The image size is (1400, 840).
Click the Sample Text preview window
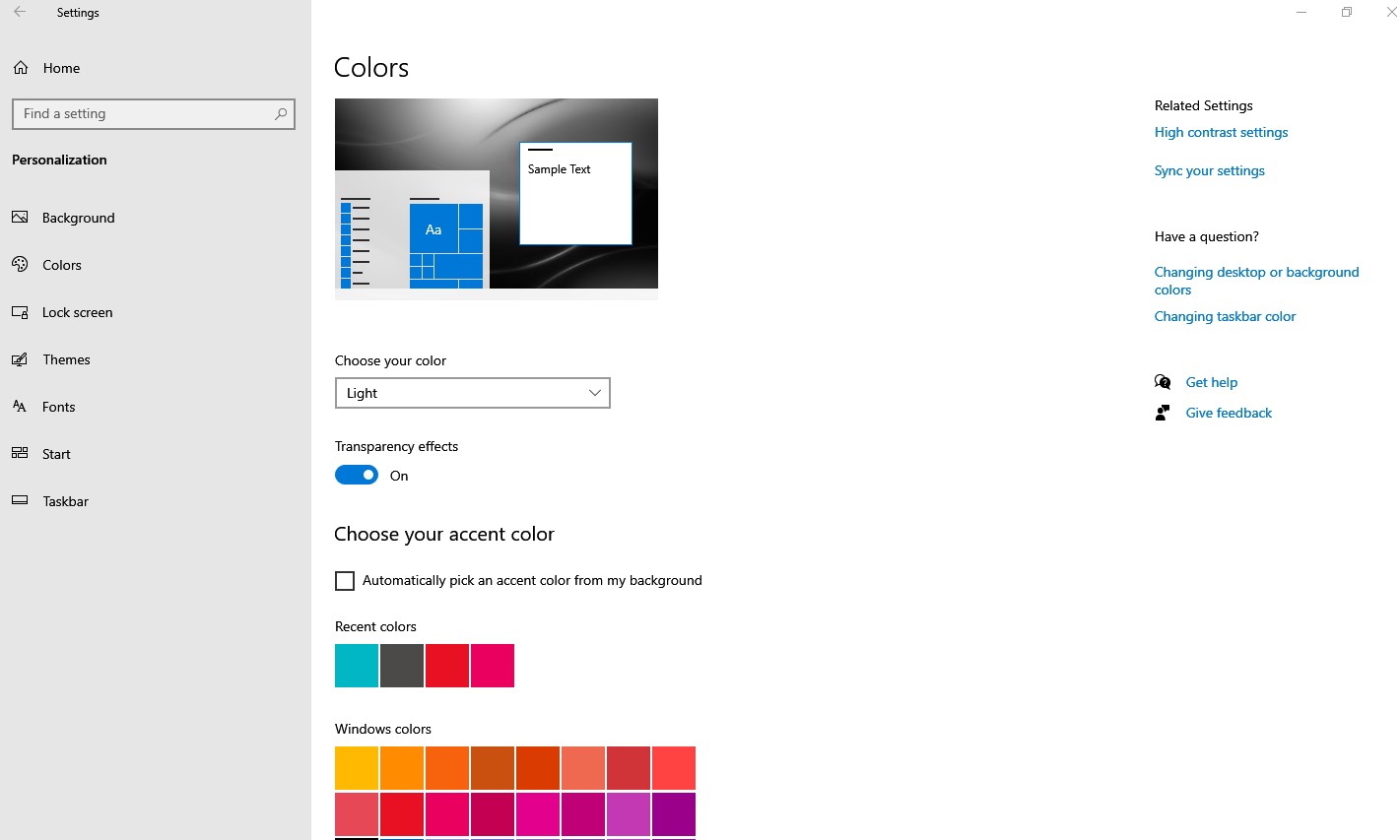pyautogui.click(x=575, y=193)
